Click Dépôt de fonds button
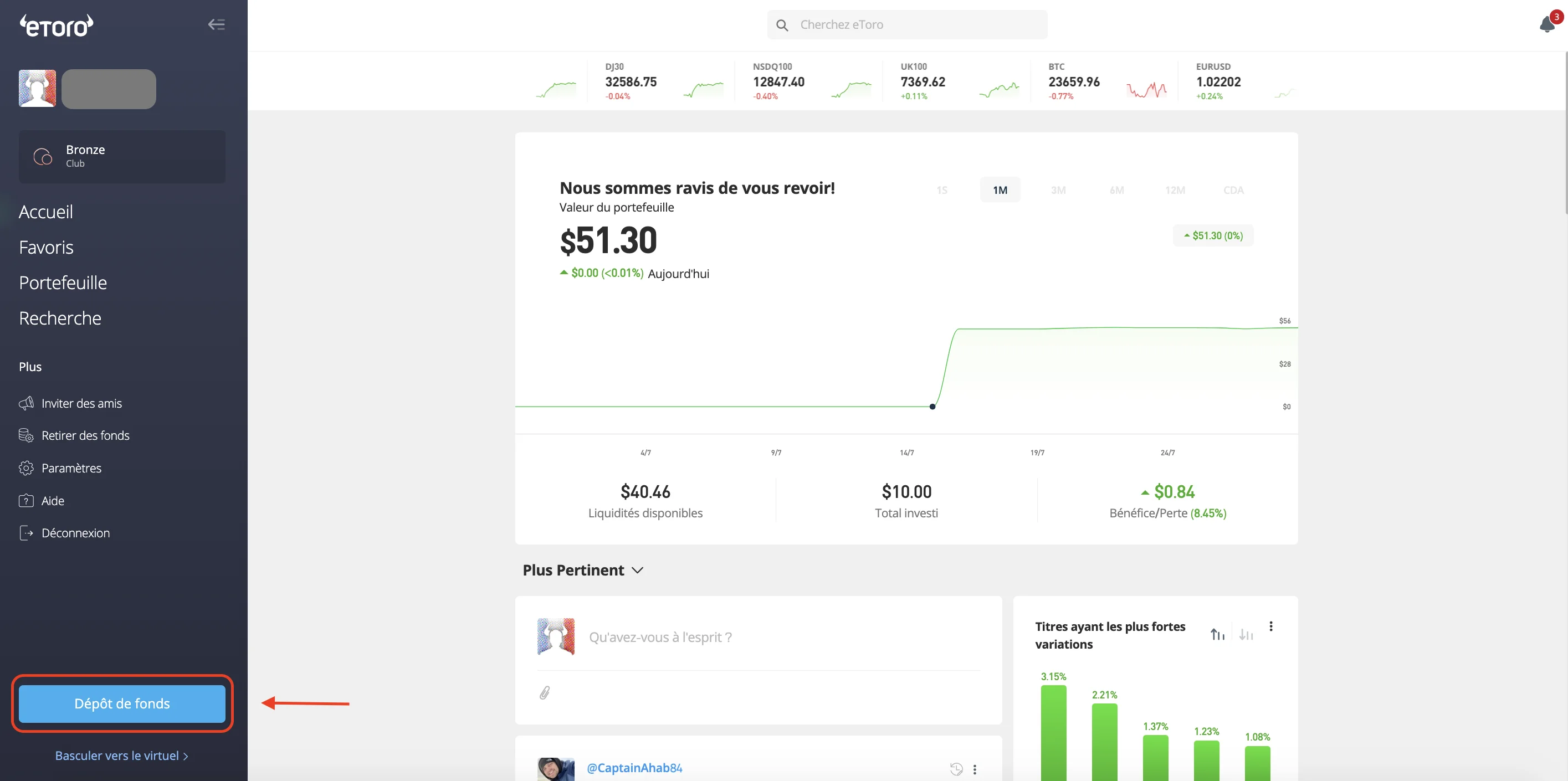This screenshot has height=781, width=1568. (x=122, y=703)
